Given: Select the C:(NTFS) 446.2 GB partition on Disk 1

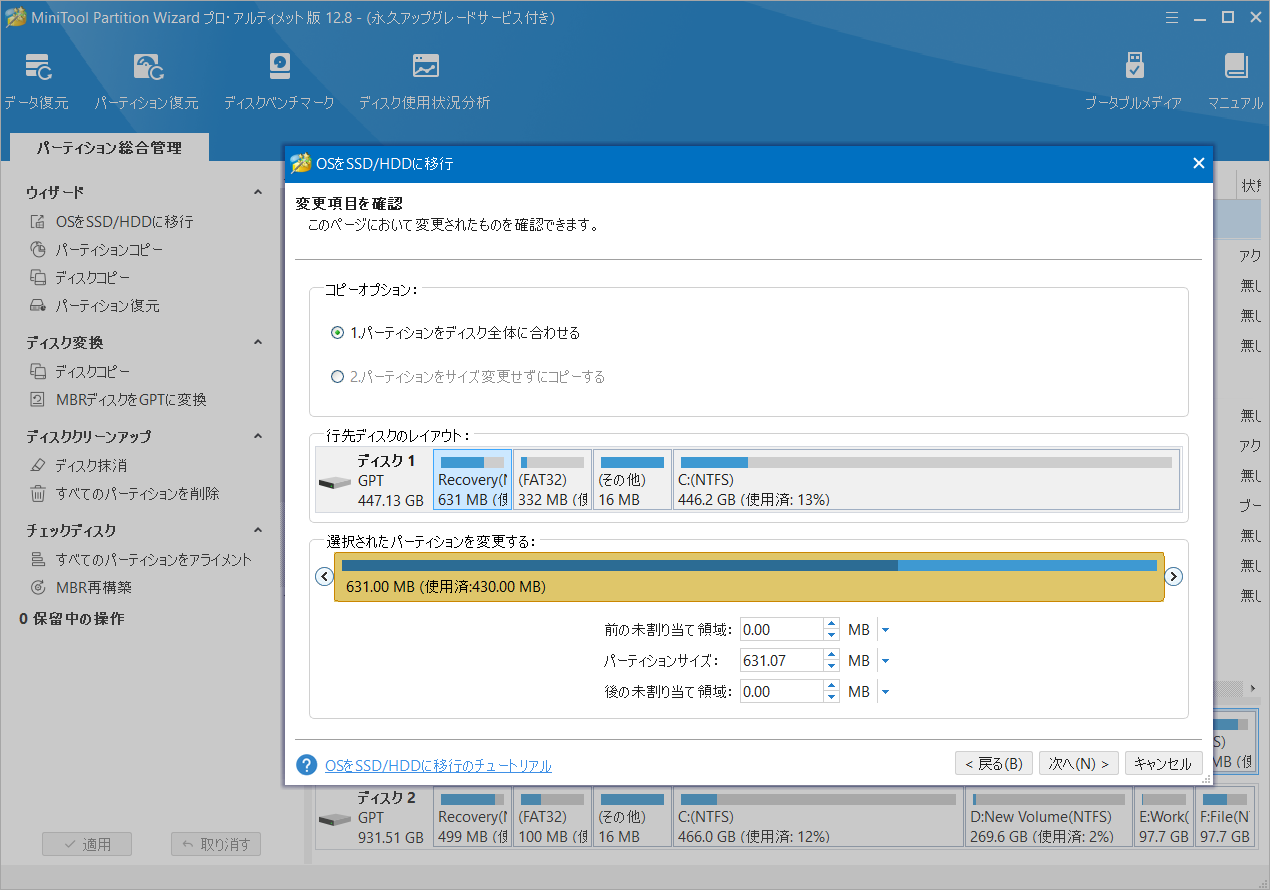Looking at the screenshot, I should (926, 479).
